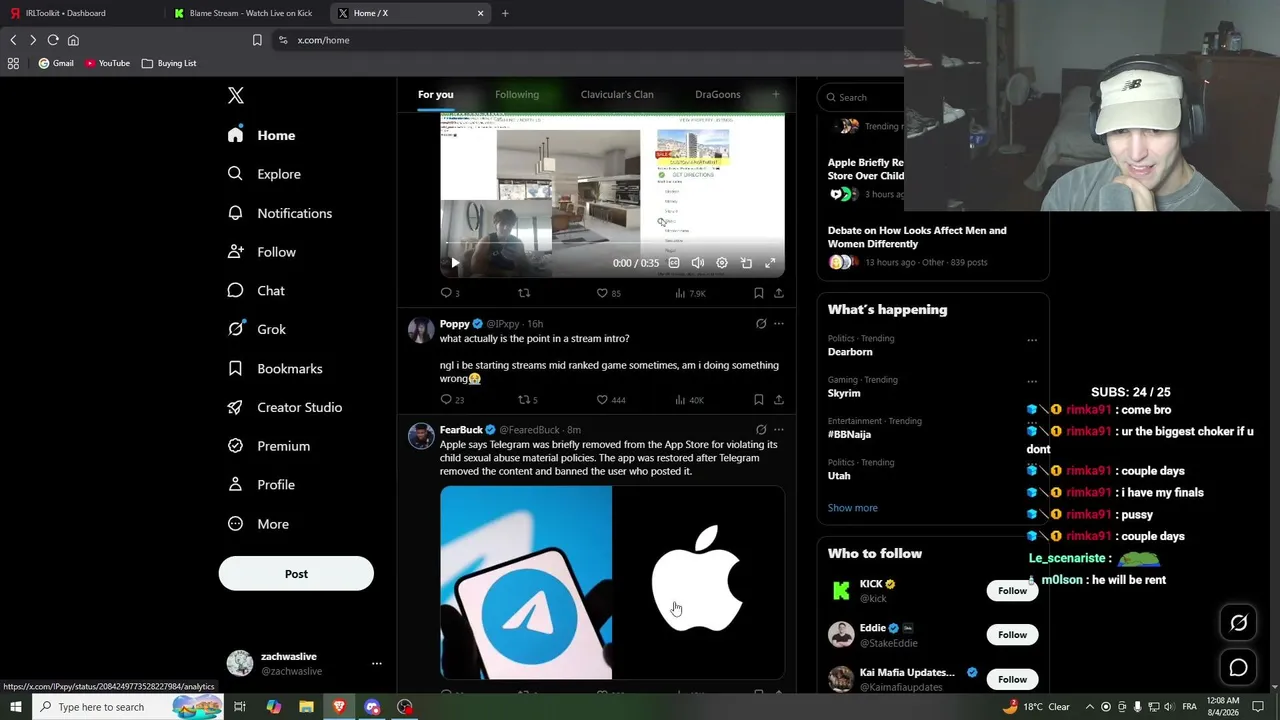This screenshot has height=720, width=1280.
Task: Click the video progress bar
Action: click(612, 243)
